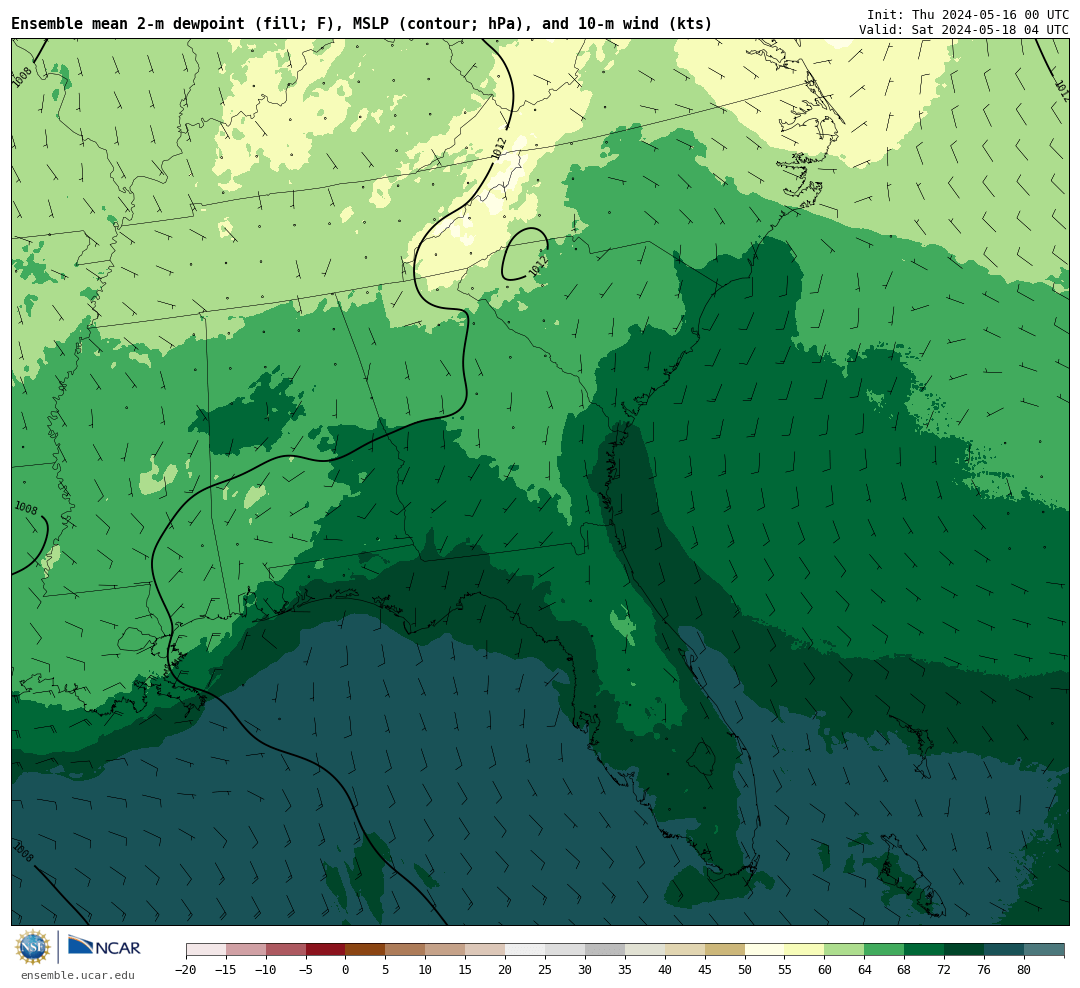Click the map title starting with 'Ensemble mean 2-m dewpoint'

362,24
